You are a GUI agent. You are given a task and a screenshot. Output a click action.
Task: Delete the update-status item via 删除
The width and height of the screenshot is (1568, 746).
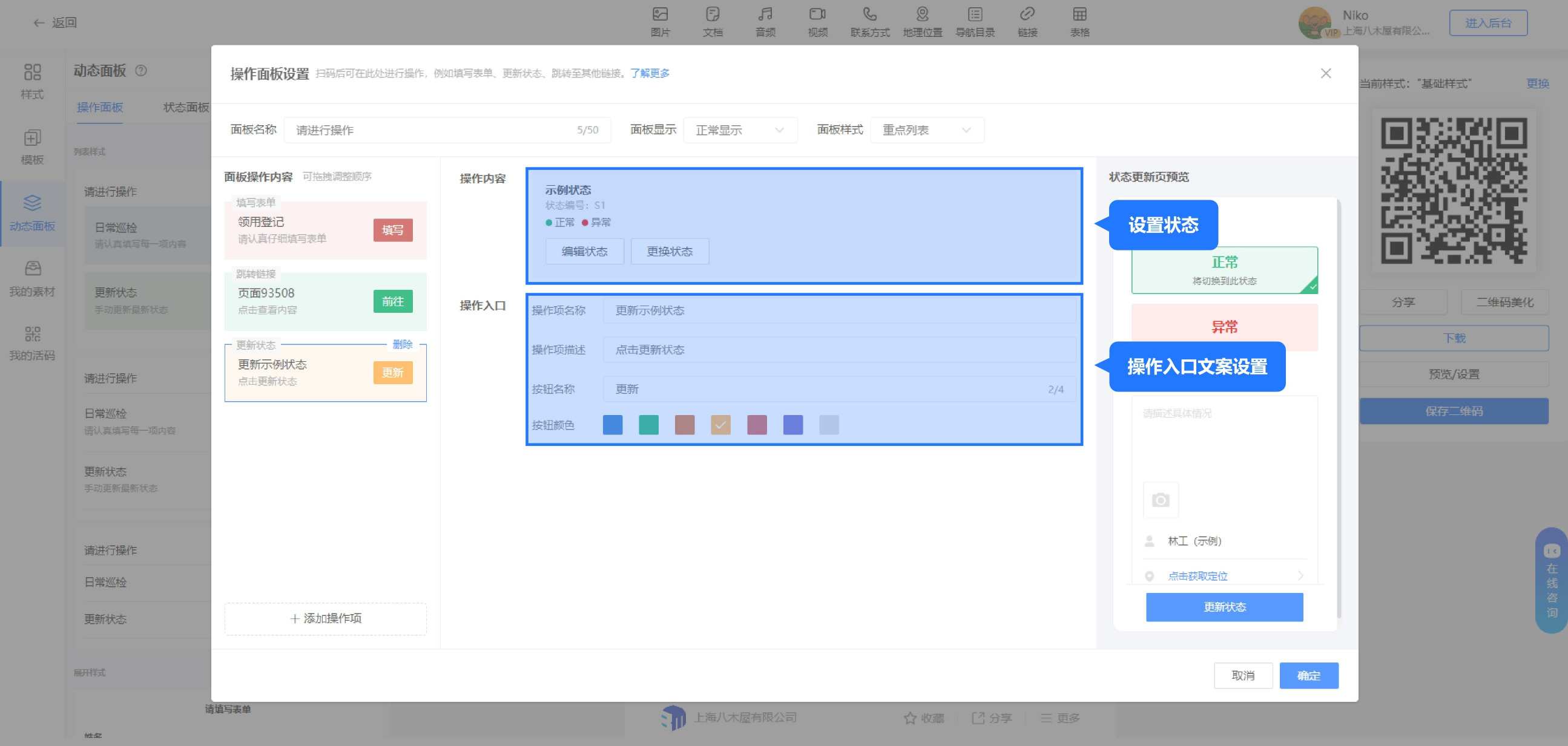[x=403, y=344]
